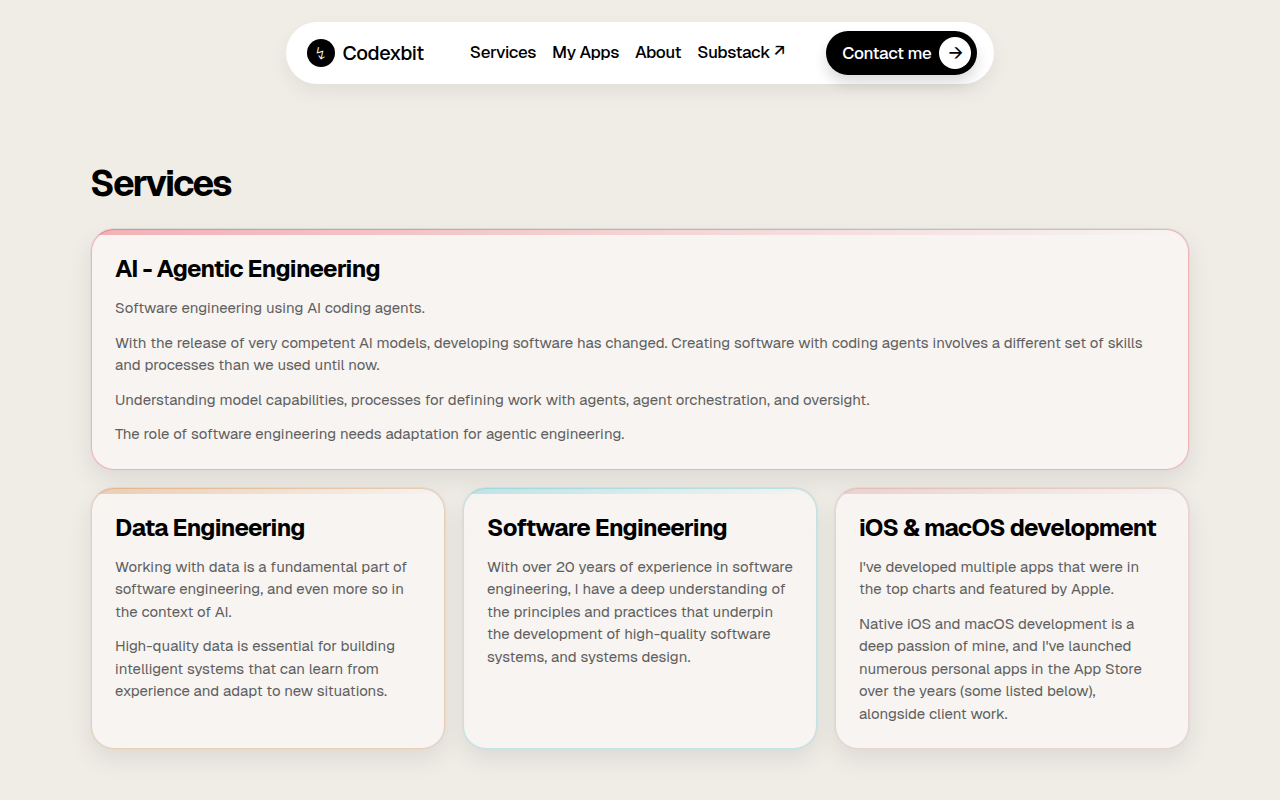
Task: Click the Data Engineering card title
Action: (210, 528)
